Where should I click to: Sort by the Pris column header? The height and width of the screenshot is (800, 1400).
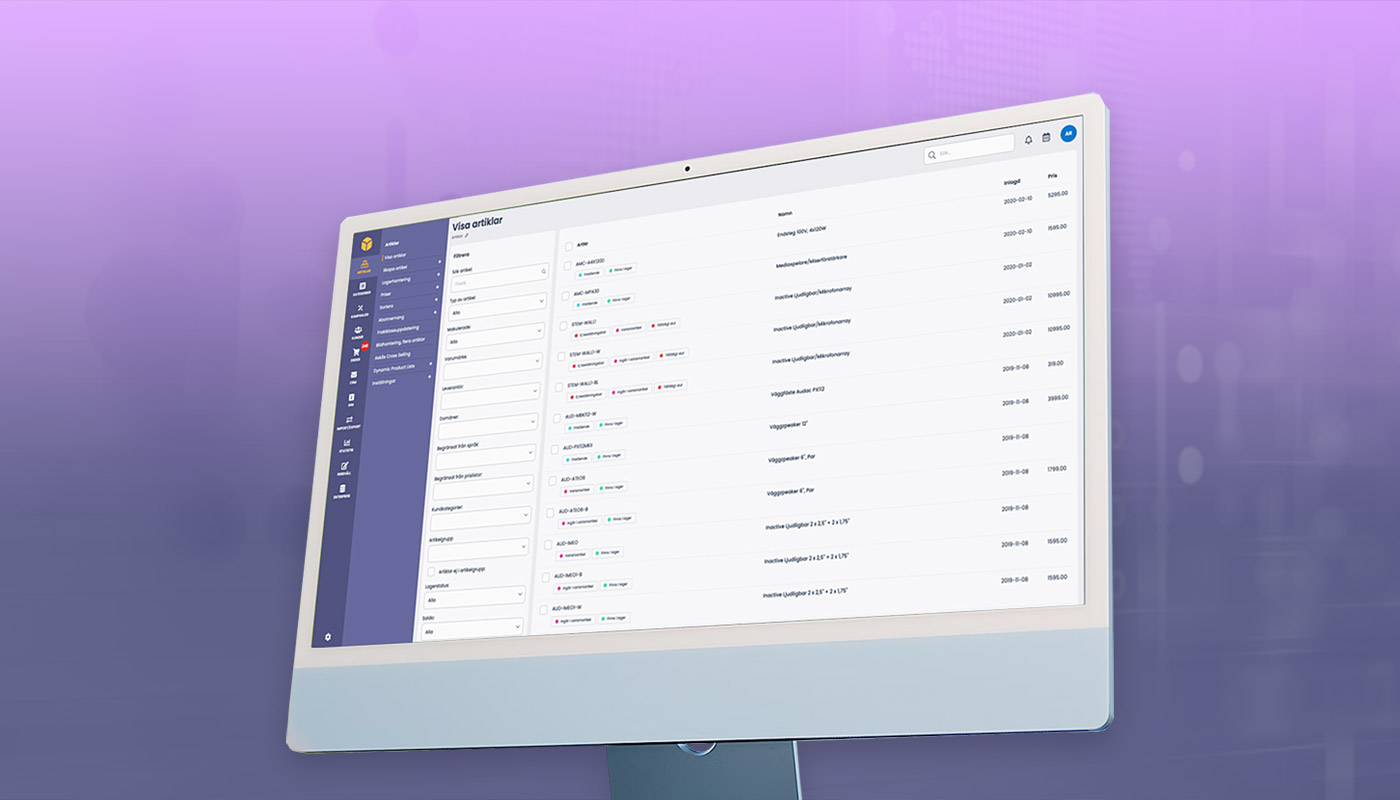pyautogui.click(x=1052, y=176)
